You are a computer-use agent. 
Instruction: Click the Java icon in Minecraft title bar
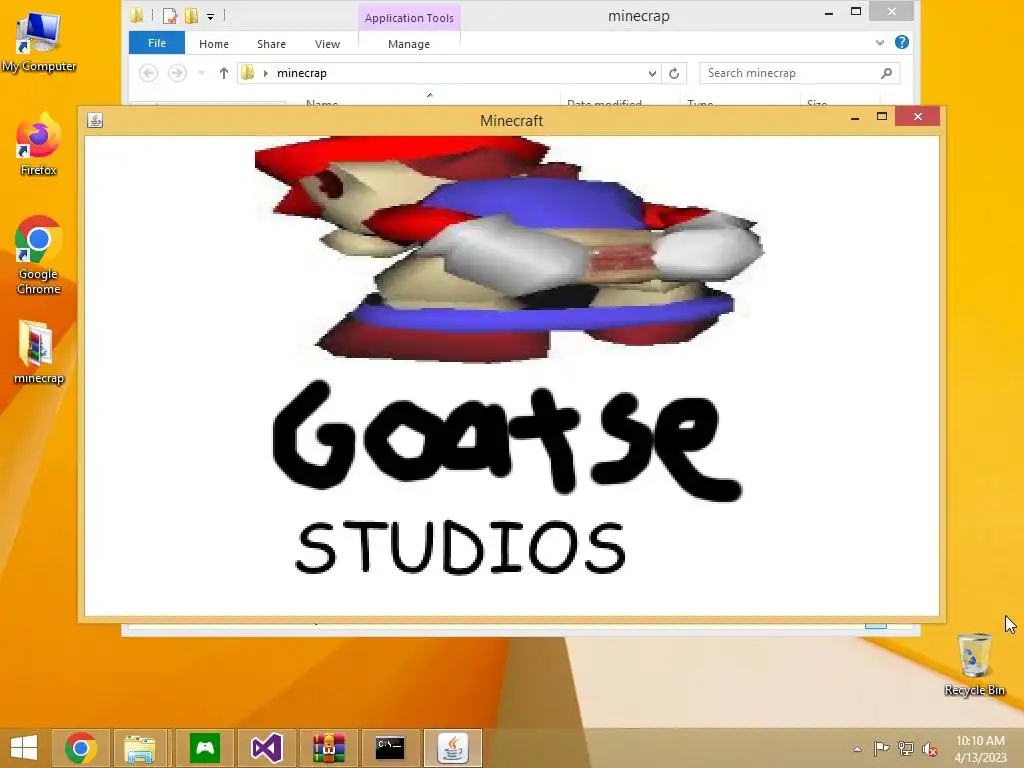[95, 120]
